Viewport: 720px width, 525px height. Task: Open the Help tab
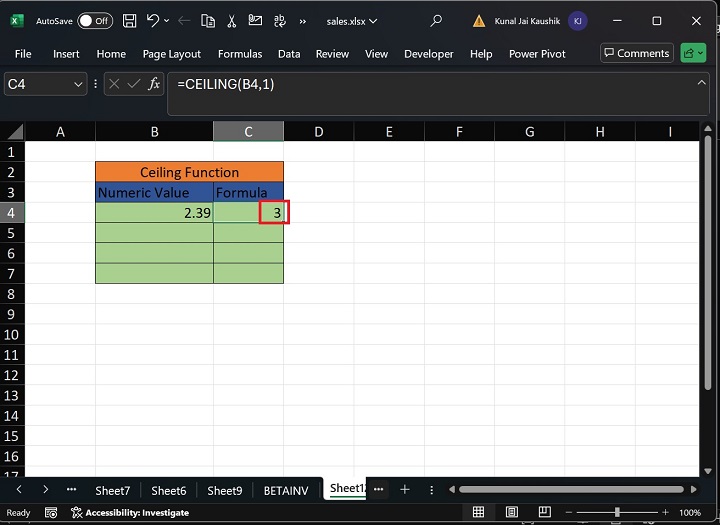coord(481,54)
